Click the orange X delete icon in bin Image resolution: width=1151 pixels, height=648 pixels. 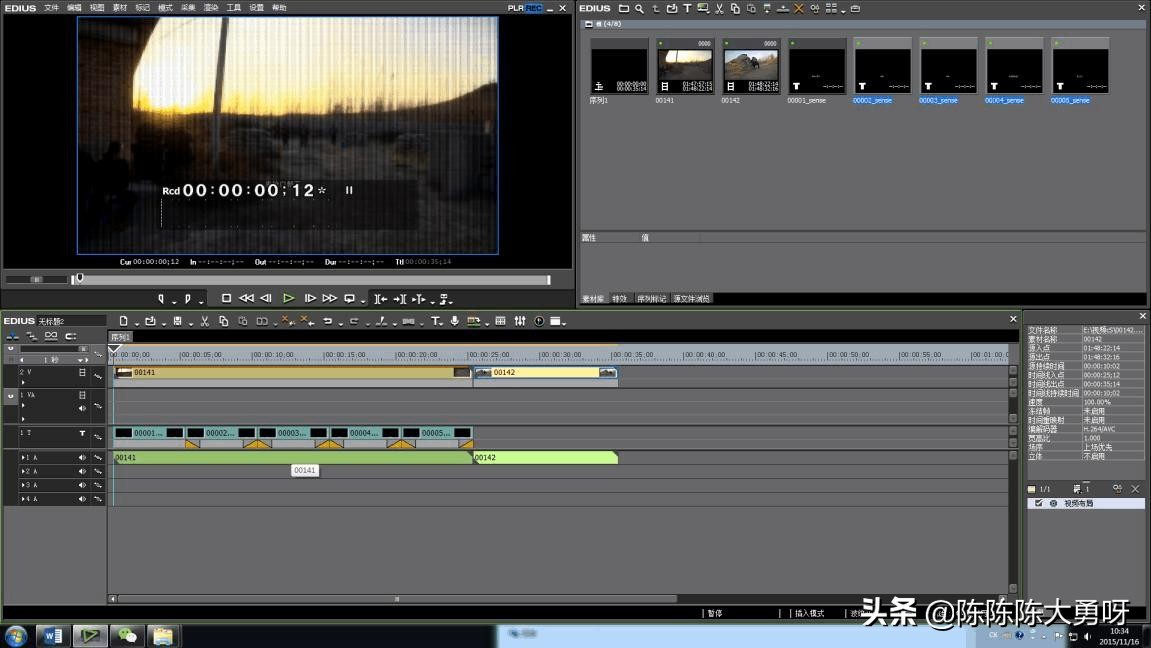pyautogui.click(x=798, y=8)
